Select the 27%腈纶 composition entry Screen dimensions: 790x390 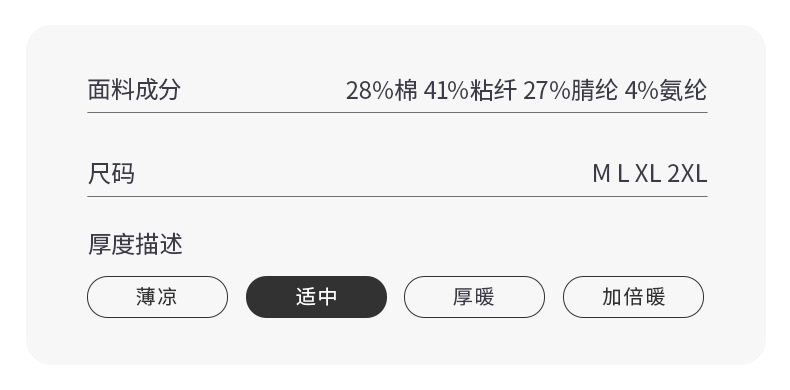[x=570, y=91]
